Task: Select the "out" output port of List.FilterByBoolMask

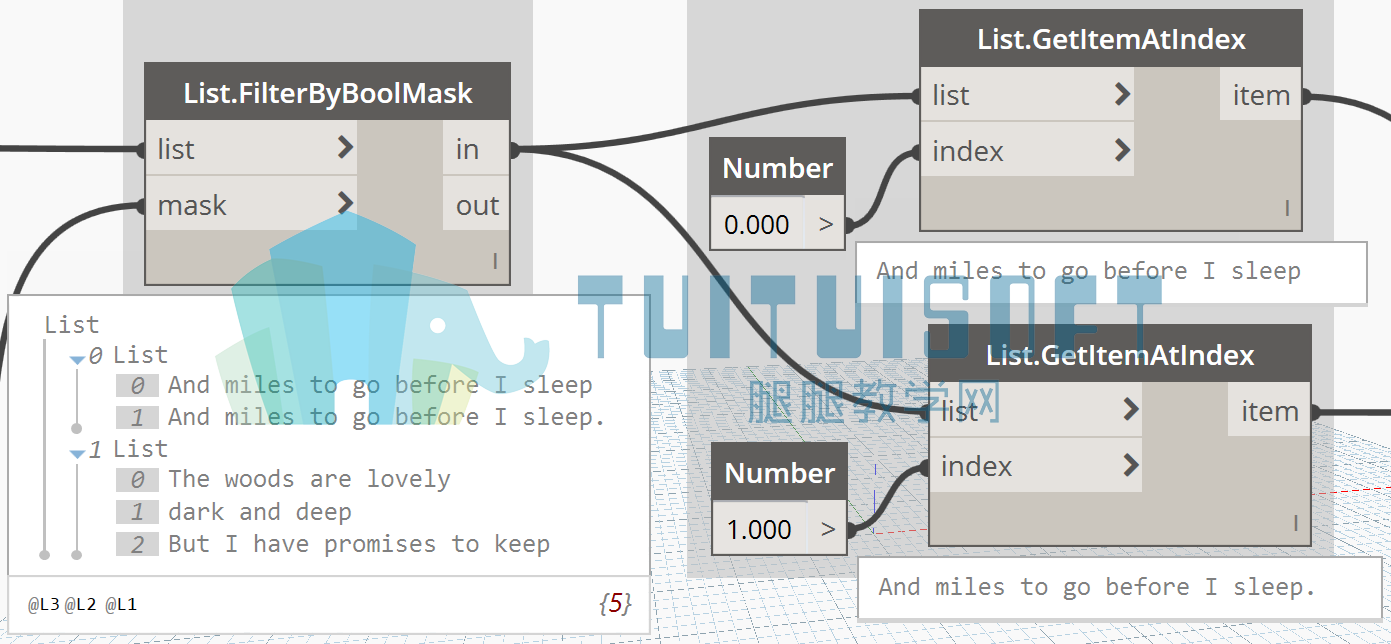Action: pos(476,205)
